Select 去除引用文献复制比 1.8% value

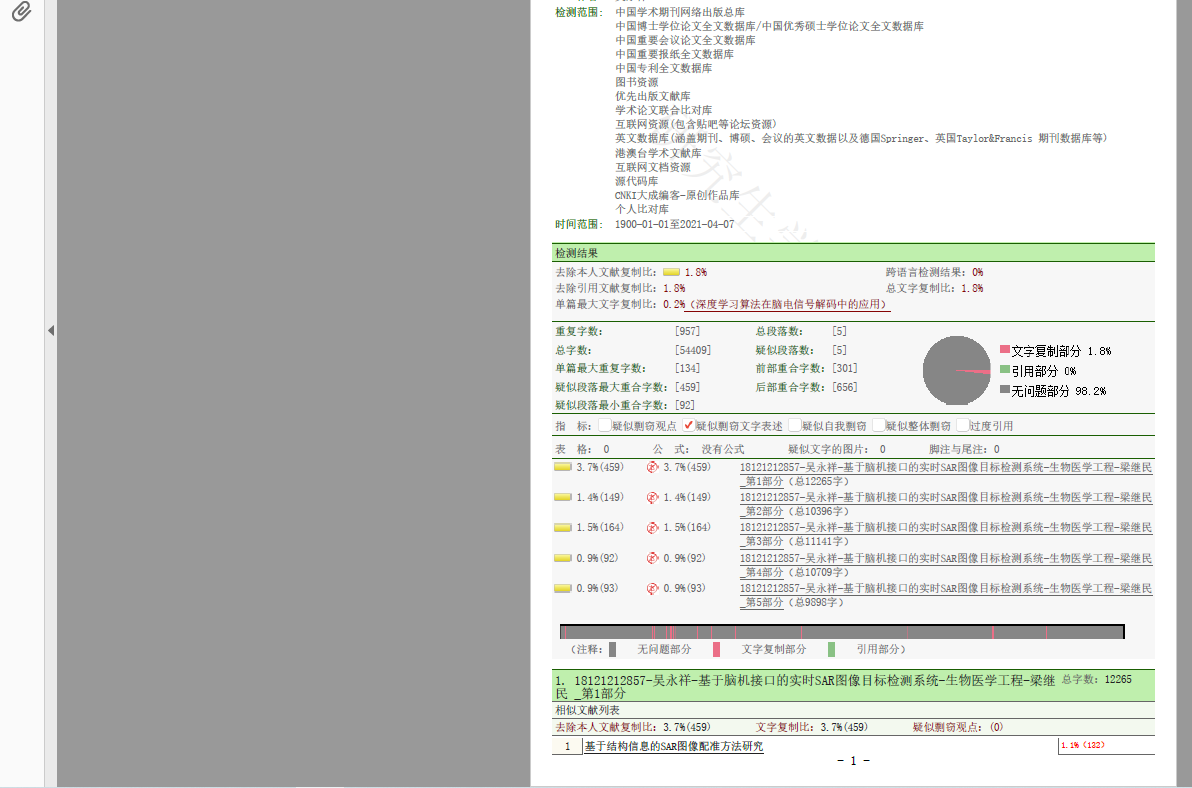pos(674,289)
